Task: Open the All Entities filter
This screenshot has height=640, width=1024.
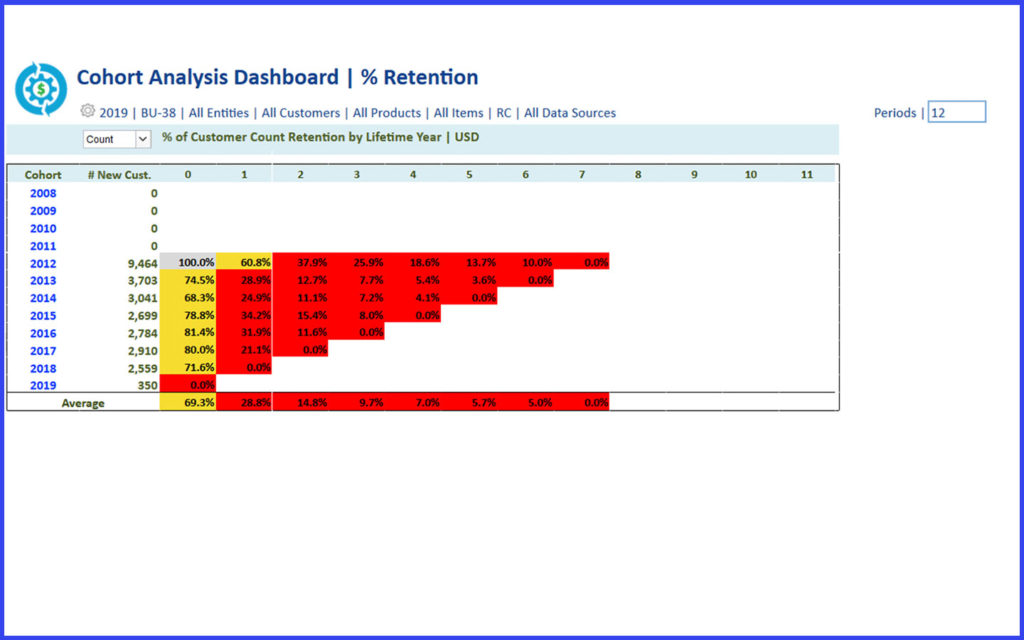Action: click(218, 112)
